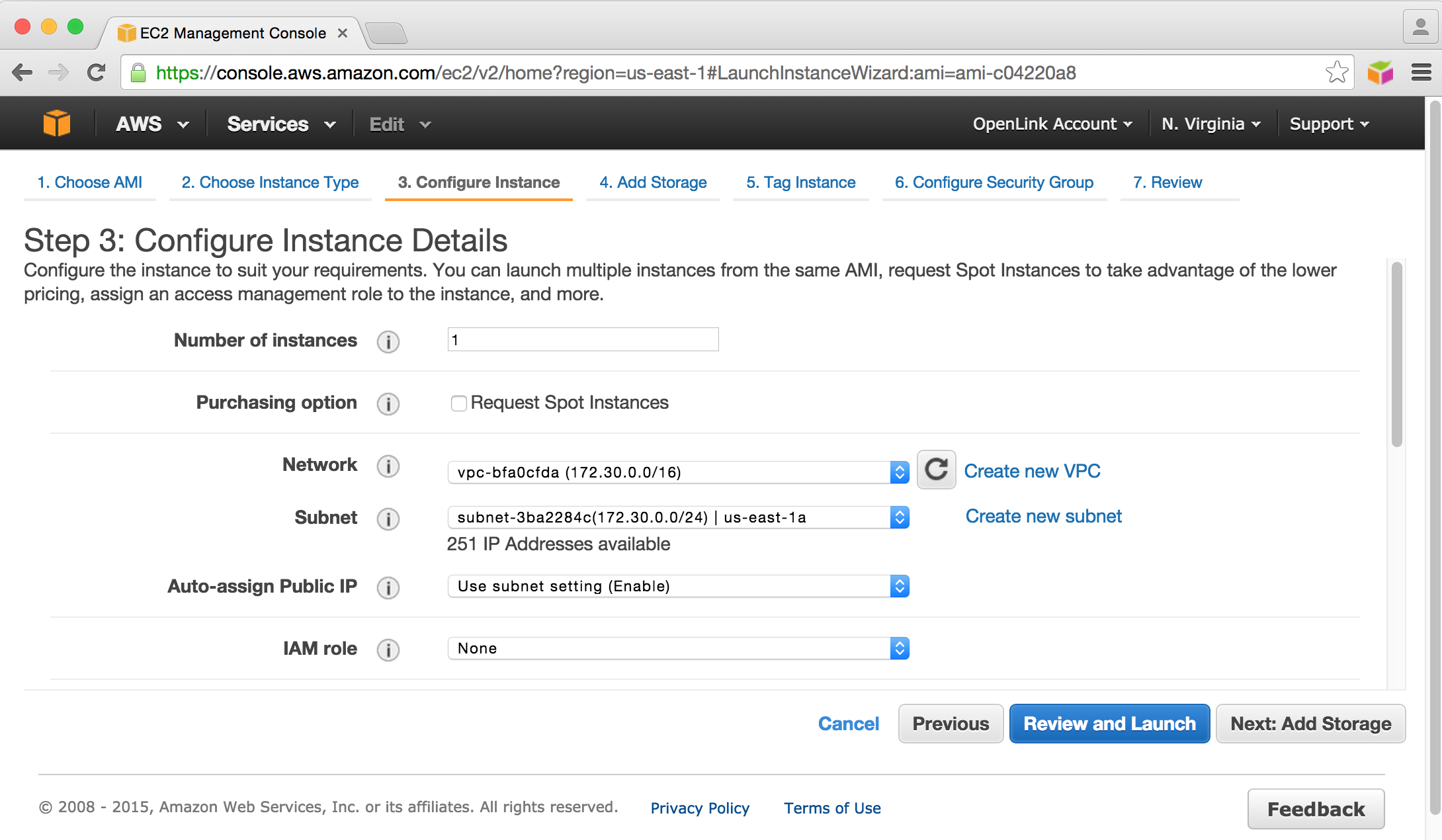This screenshot has height=840, width=1442.
Task: Follow the Create new VPC link
Action: click(x=1032, y=471)
